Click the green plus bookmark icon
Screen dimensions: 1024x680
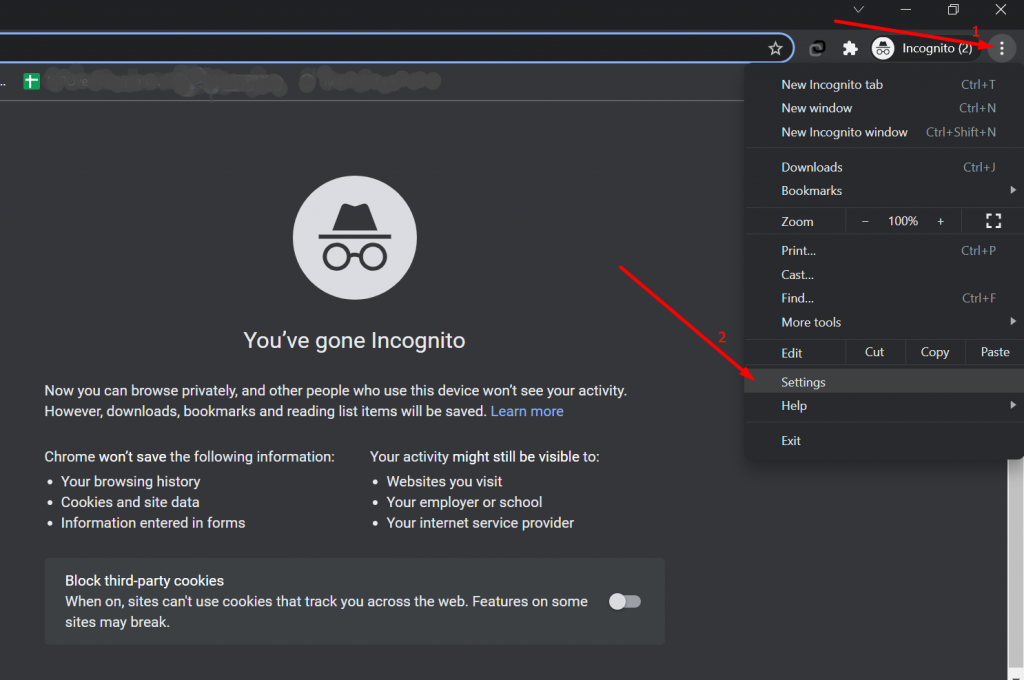(31, 82)
